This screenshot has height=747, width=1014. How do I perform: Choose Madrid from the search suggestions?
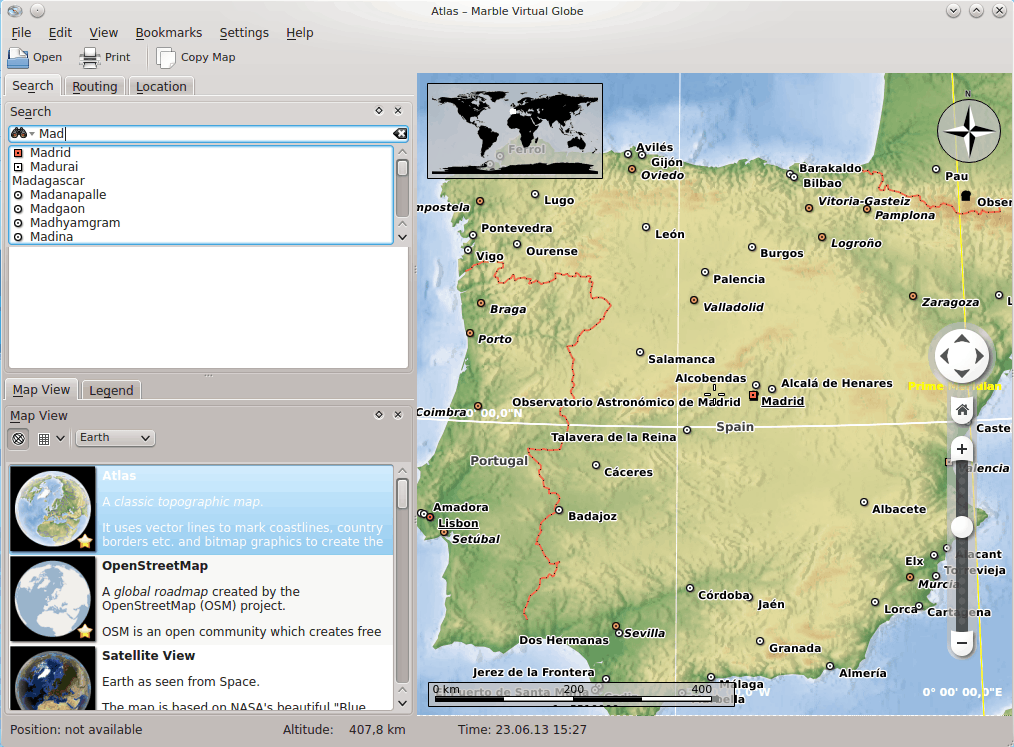pyautogui.click(x=200, y=153)
